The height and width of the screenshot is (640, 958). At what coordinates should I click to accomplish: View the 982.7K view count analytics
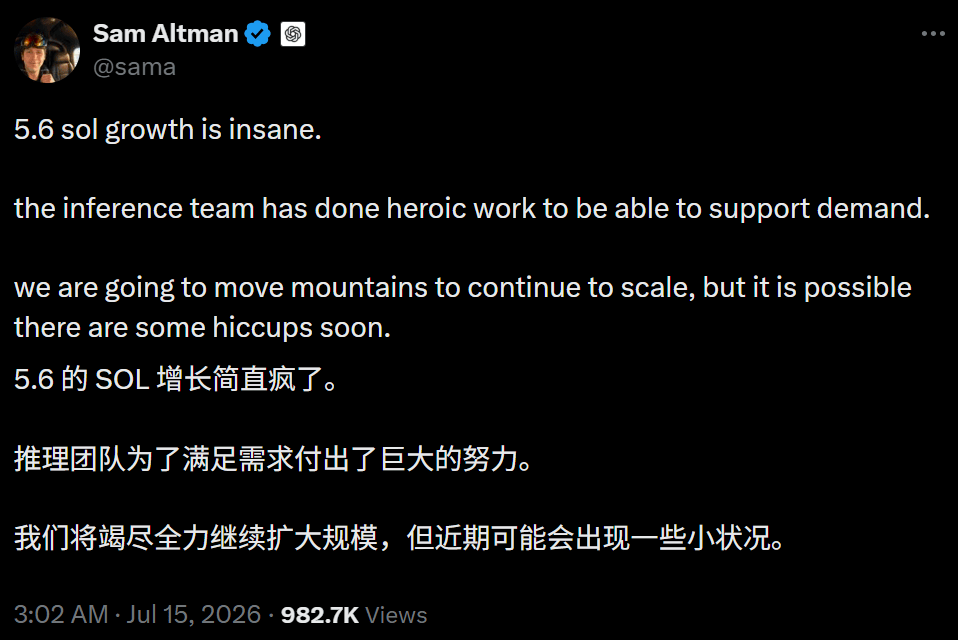coord(320,615)
